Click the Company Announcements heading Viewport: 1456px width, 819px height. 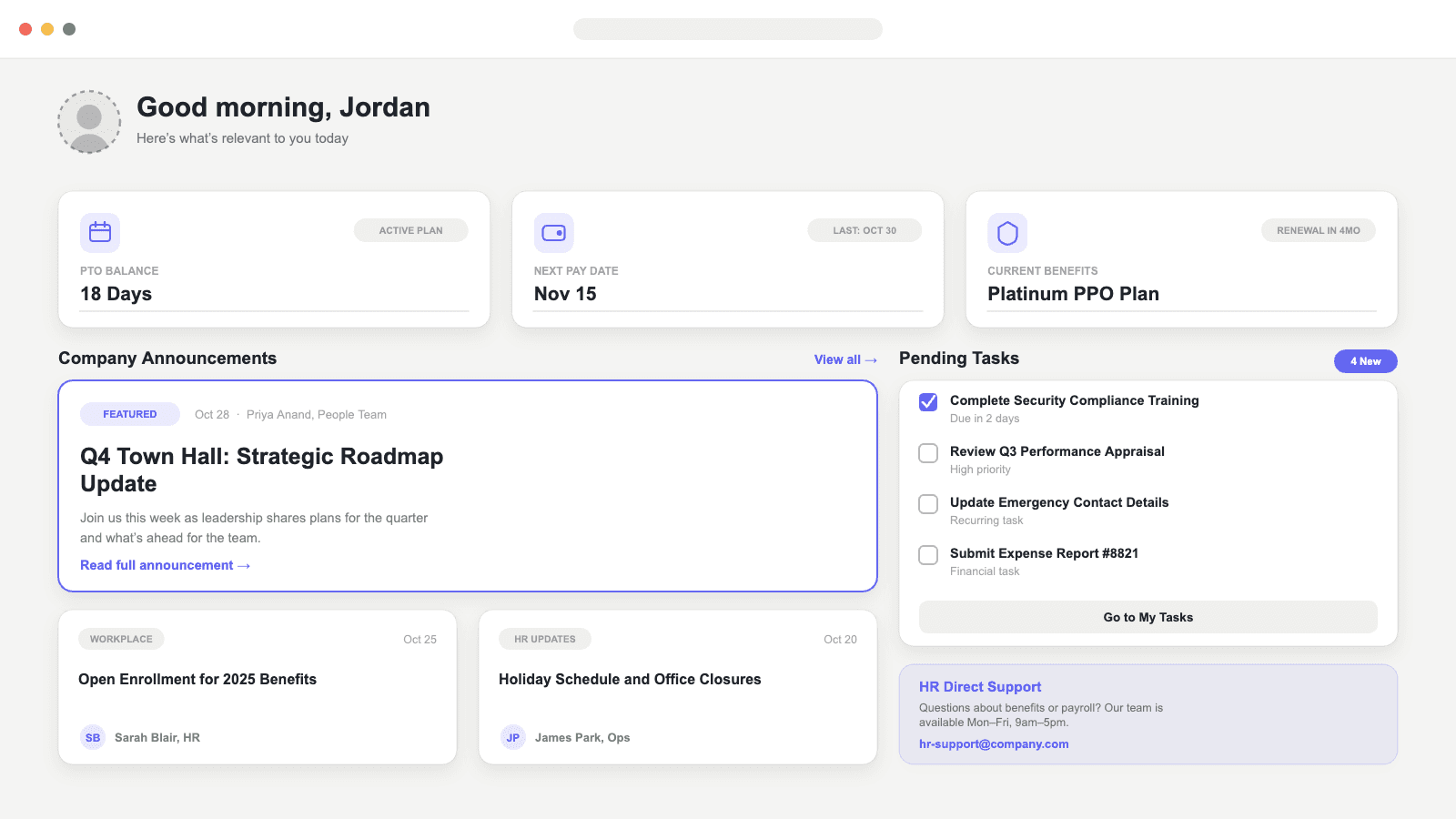point(167,359)
